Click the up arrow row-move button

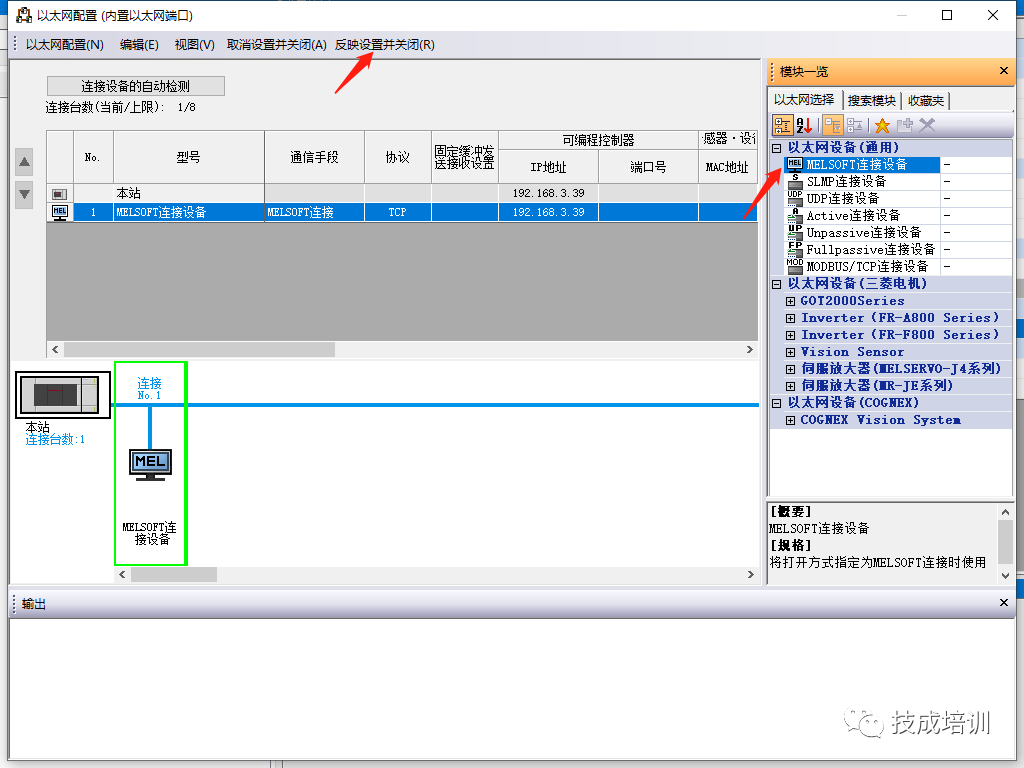24,162
